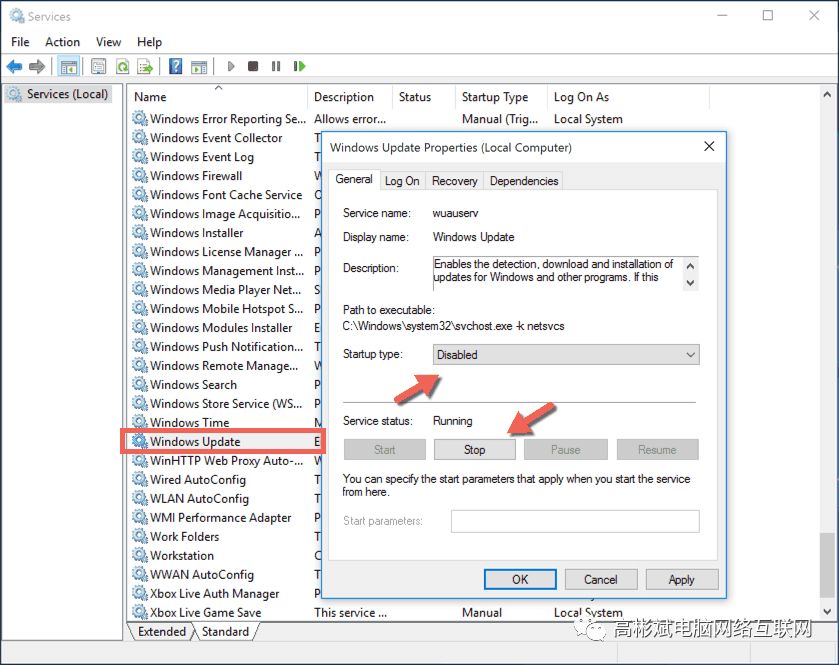Sort by the Status column header
Image resolution: width=839 pixels, height=665 pixels.
[x=424, y=97]
